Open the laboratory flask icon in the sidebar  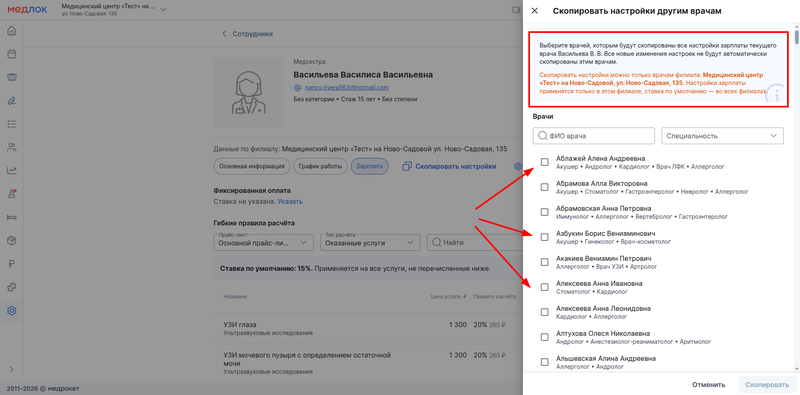point(12,194)
